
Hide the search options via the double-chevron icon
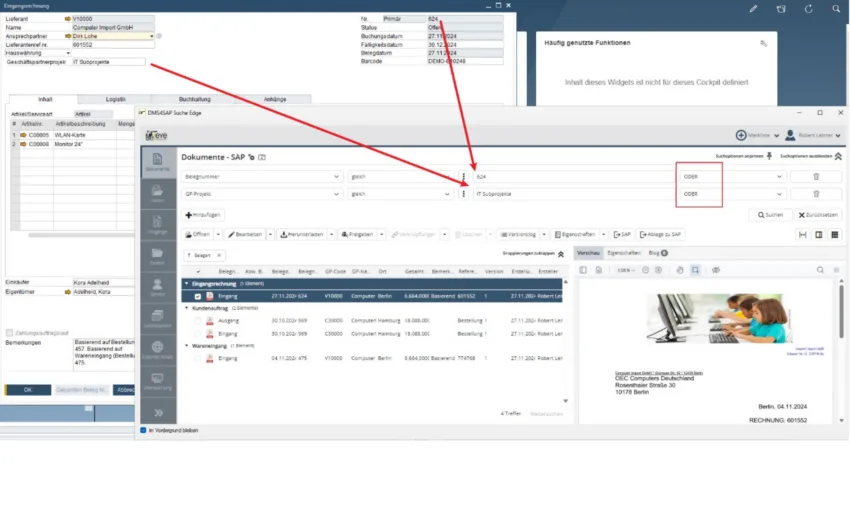coord(838,156)
